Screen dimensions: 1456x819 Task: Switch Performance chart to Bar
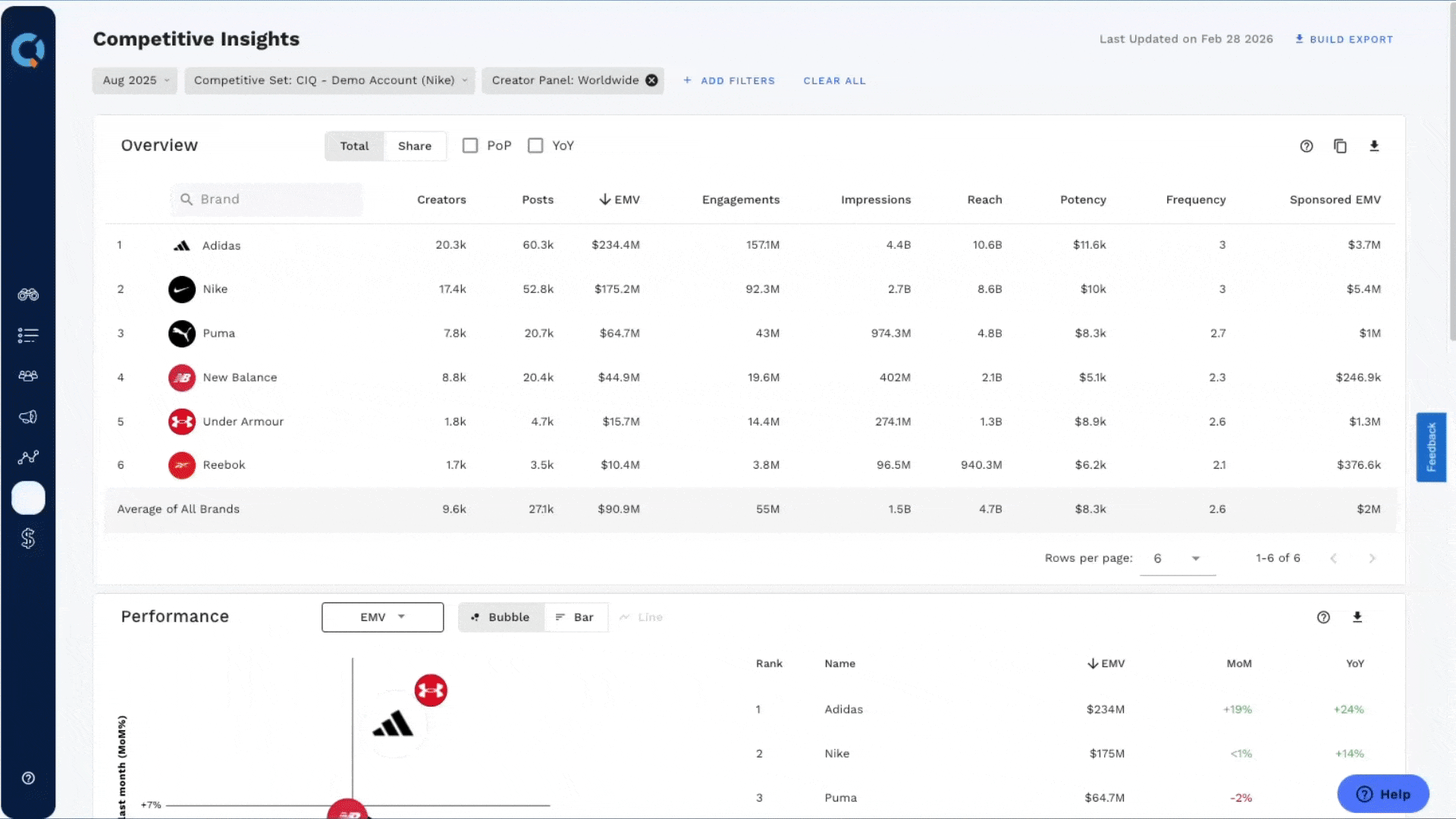tap(575, 617)
